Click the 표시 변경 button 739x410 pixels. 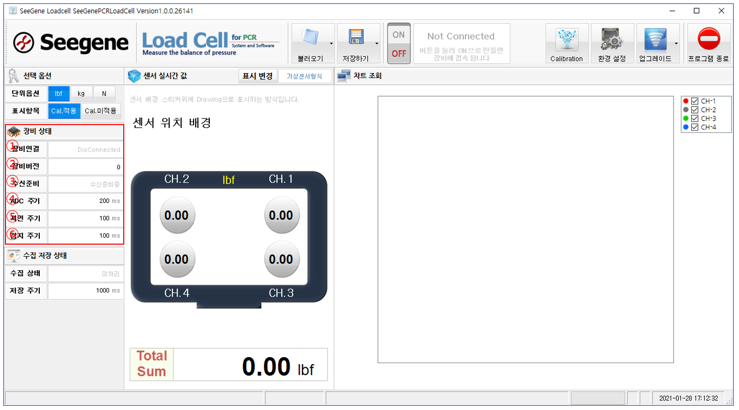click(x=257, y=76)
